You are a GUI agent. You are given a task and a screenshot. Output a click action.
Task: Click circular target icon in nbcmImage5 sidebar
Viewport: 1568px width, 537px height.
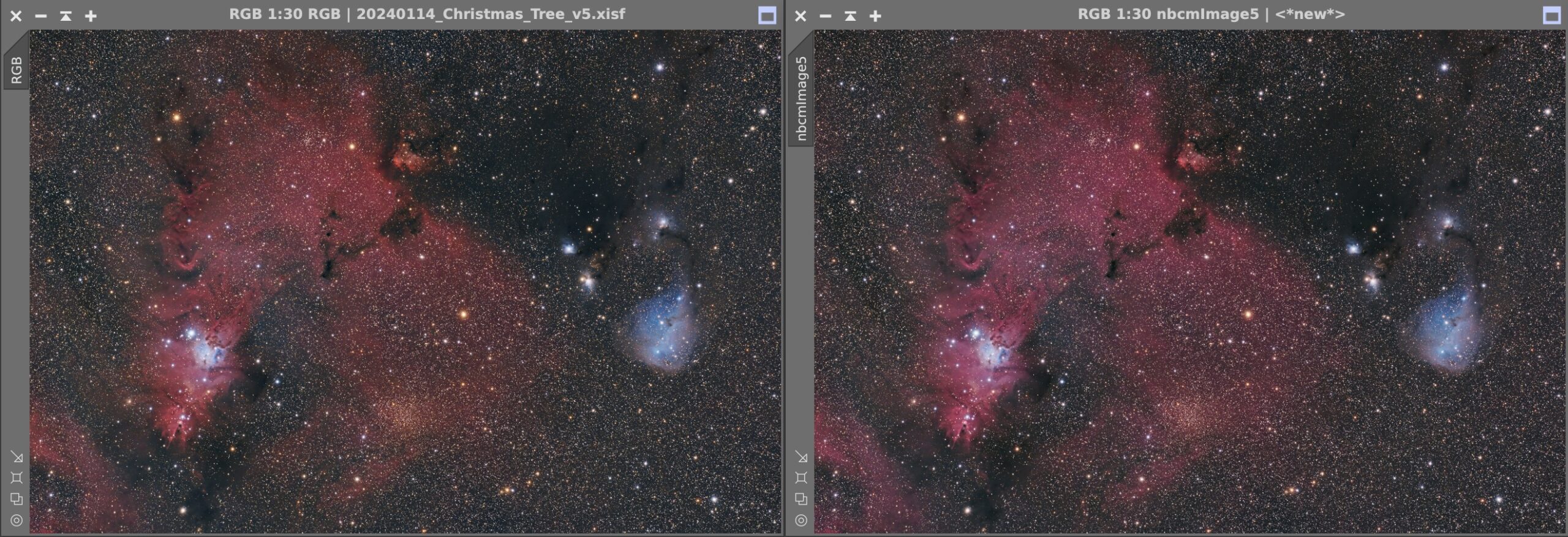click(801, 520)
